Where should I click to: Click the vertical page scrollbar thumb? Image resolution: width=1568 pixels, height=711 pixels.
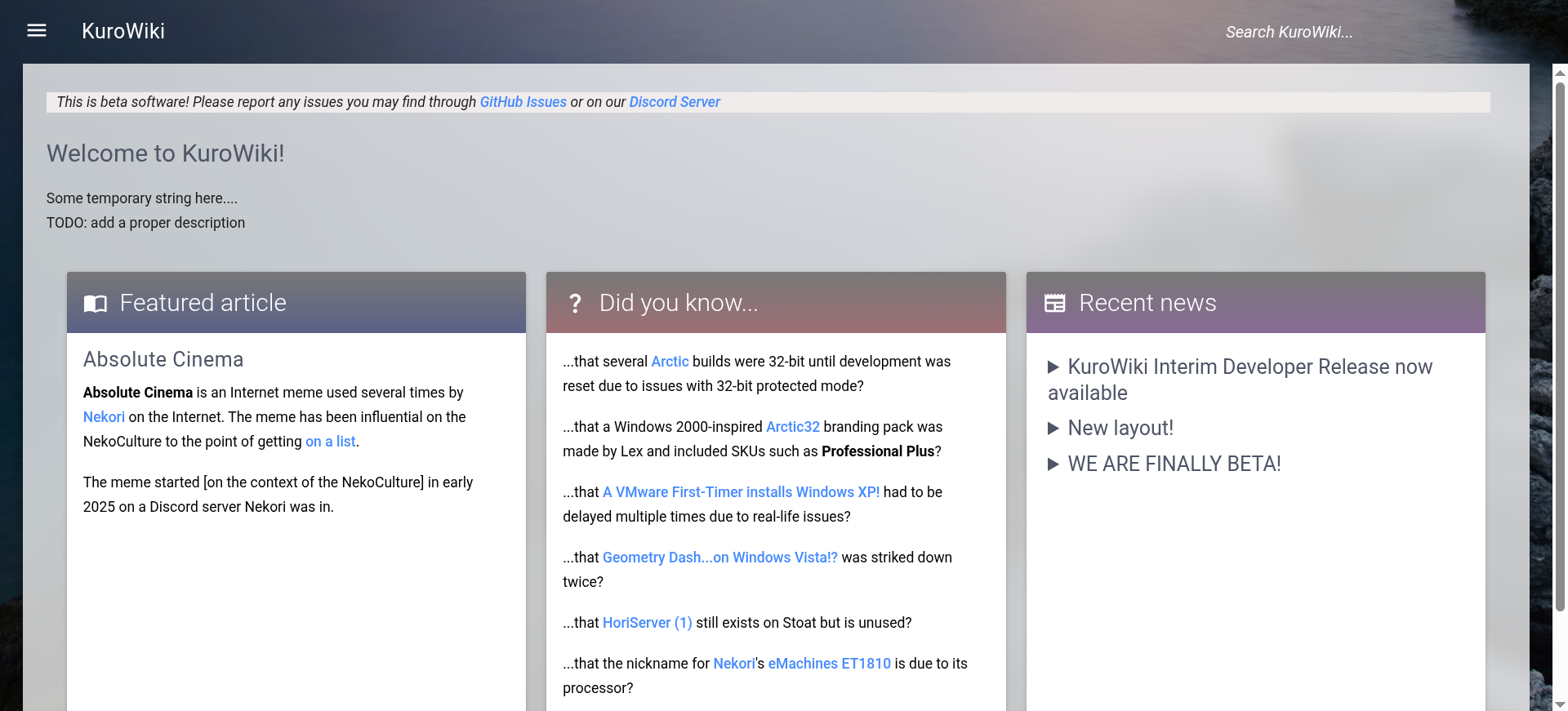click(x=1560, y=343)
